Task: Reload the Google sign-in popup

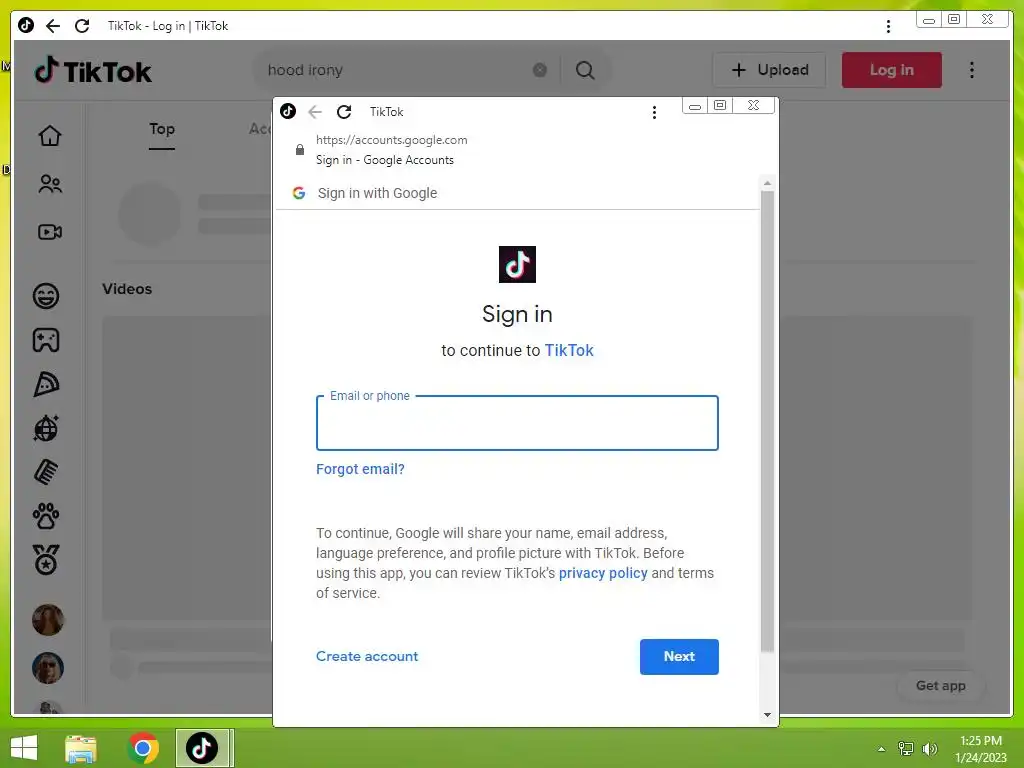Action: 344,112
